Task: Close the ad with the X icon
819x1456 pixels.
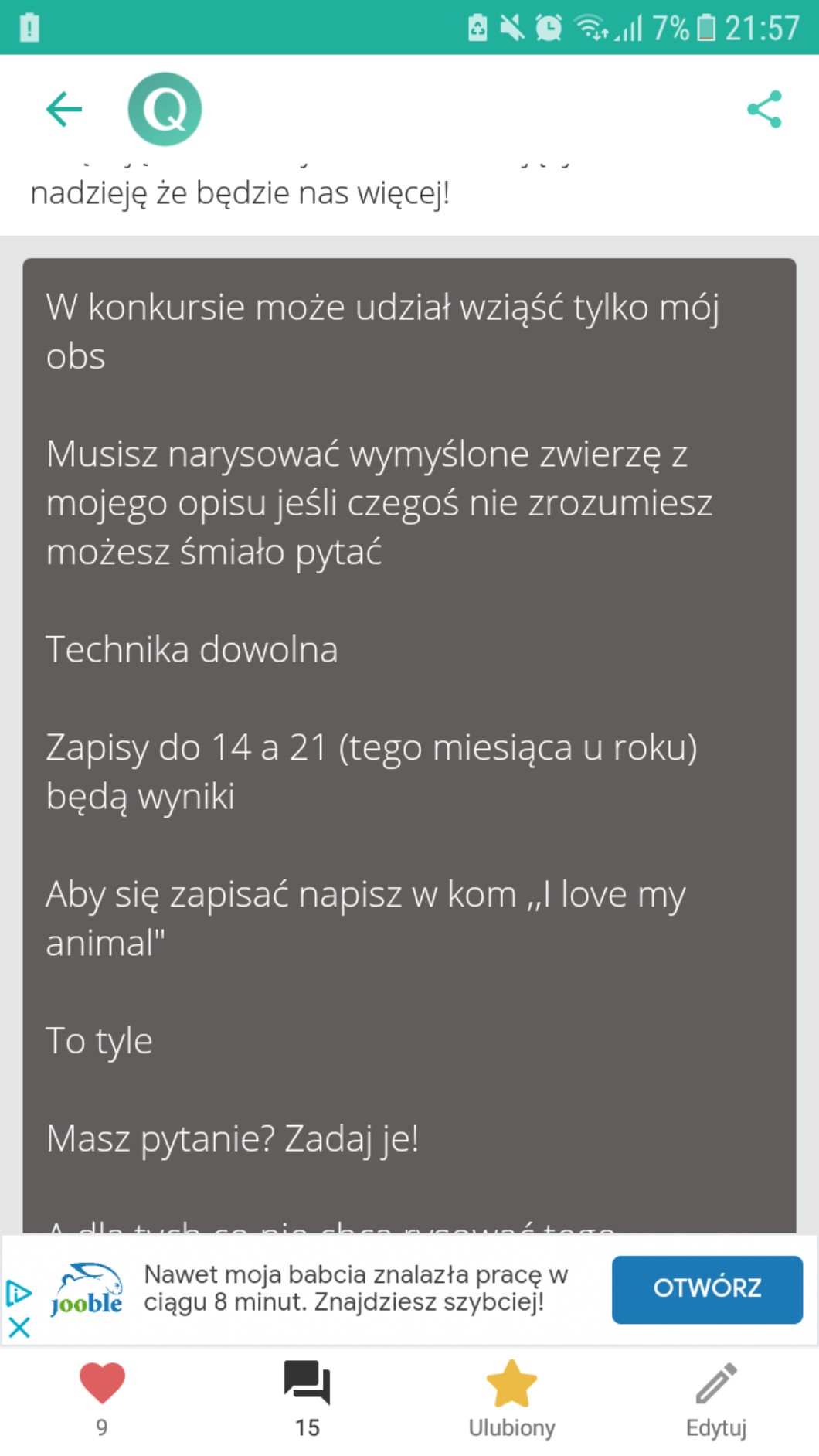Action: (19, 1328)
